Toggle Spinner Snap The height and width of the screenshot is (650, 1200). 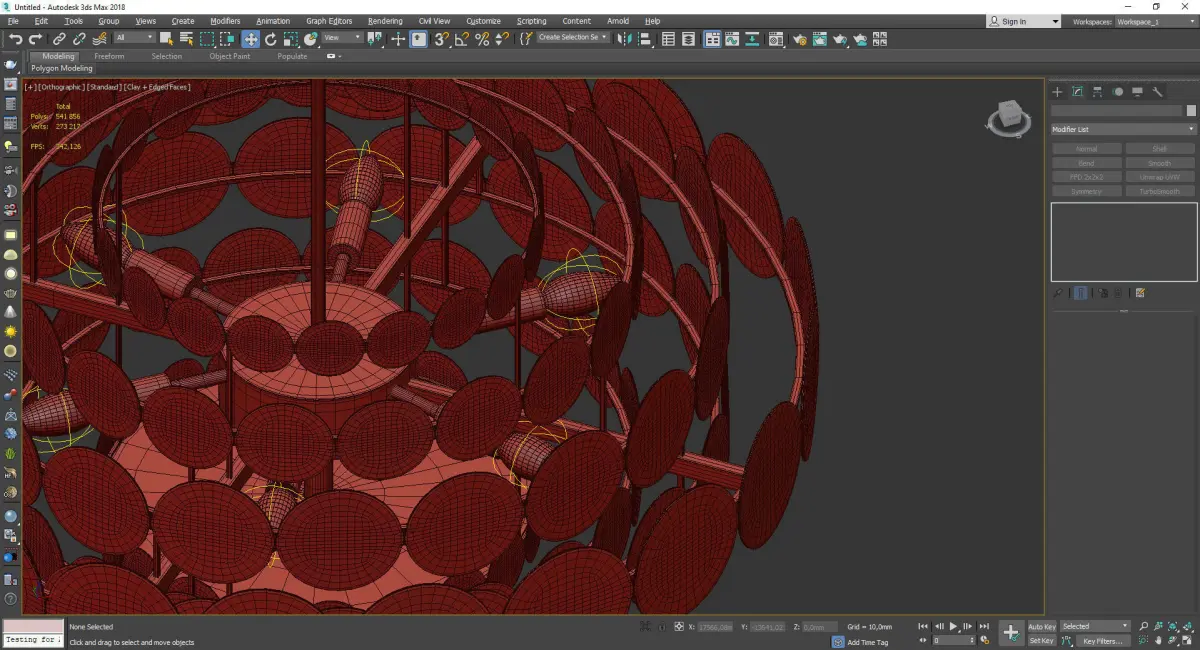(x=502, y=39)
